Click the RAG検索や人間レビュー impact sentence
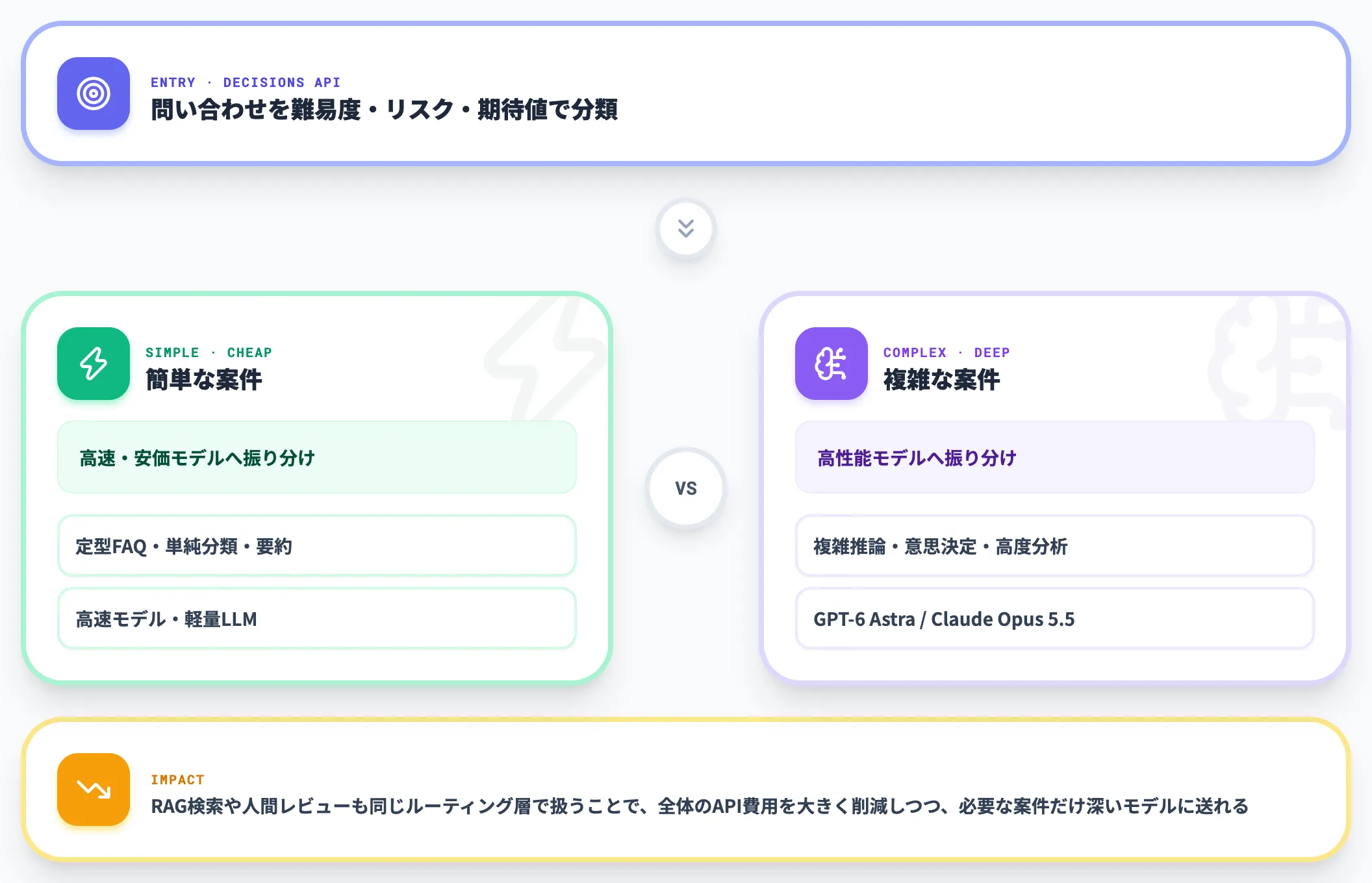1372x883 pixels. (x=700, y=806)
